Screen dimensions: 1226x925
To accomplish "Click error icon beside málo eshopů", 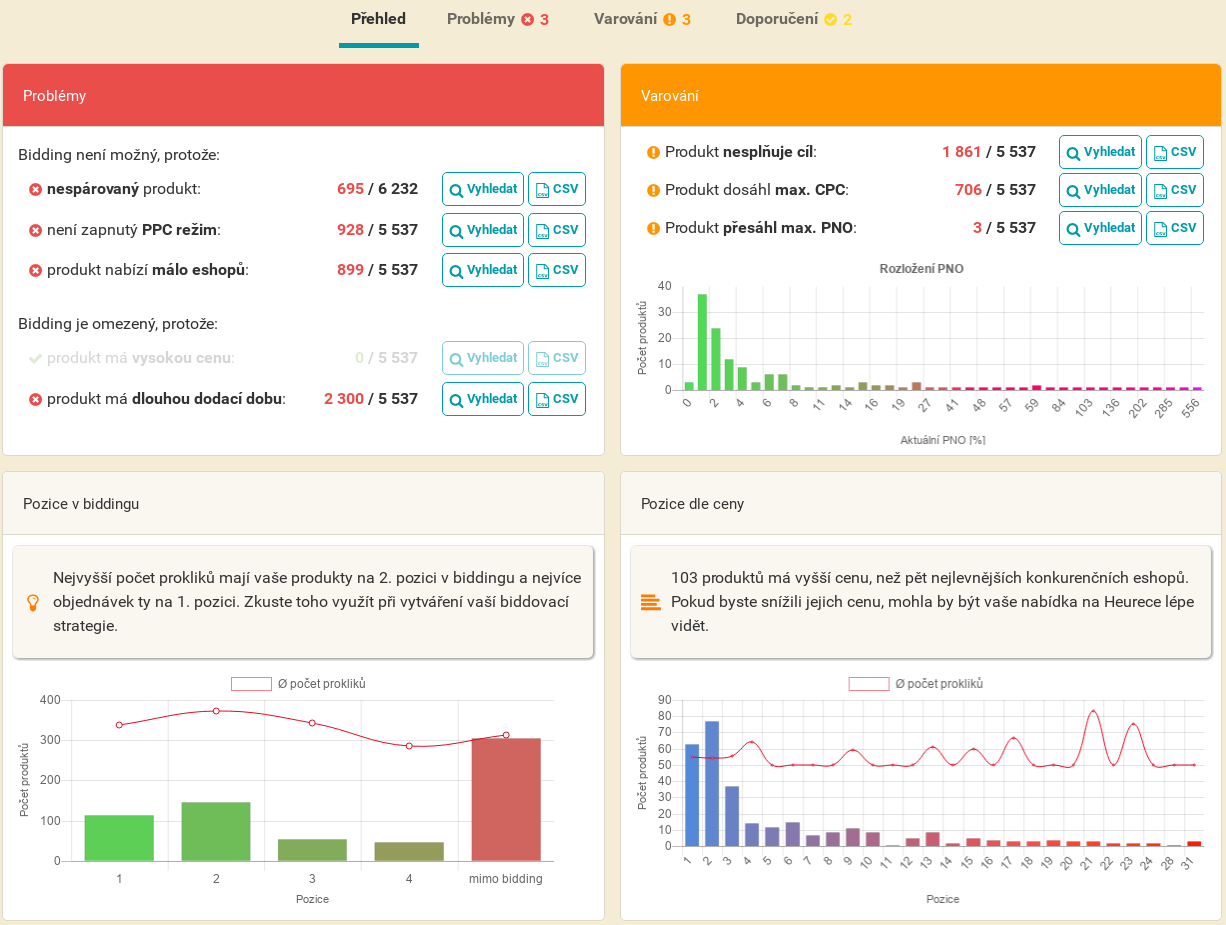I will point(35,271).
